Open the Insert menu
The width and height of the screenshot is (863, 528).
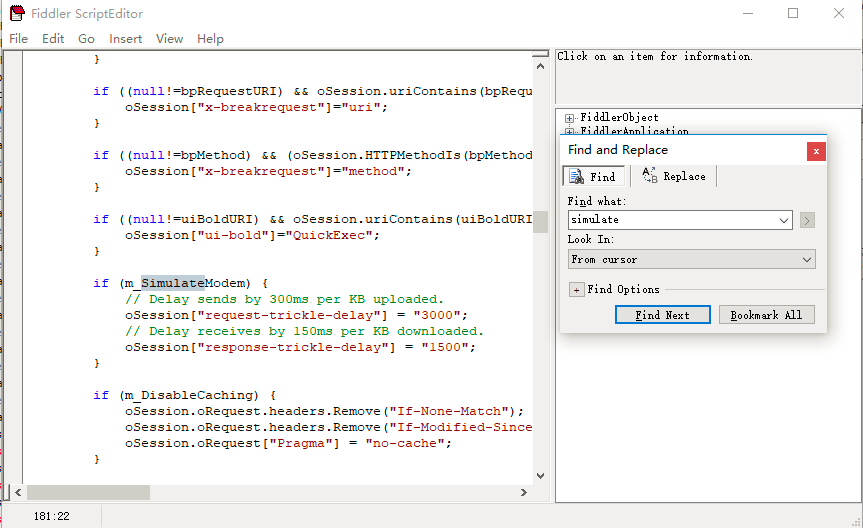tap(125, 39)
